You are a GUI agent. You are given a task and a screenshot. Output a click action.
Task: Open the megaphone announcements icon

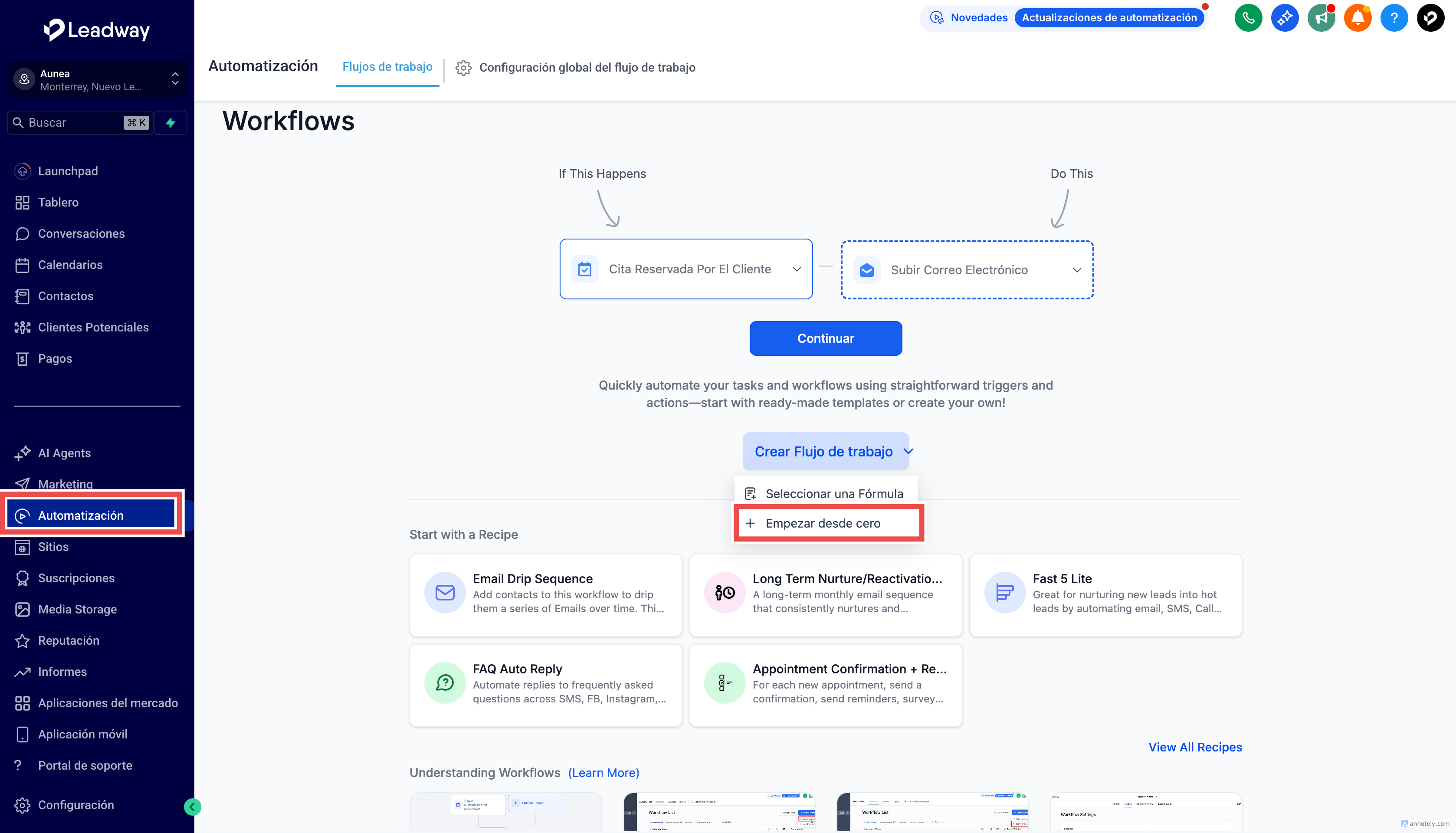click(x=1321, y=18)
